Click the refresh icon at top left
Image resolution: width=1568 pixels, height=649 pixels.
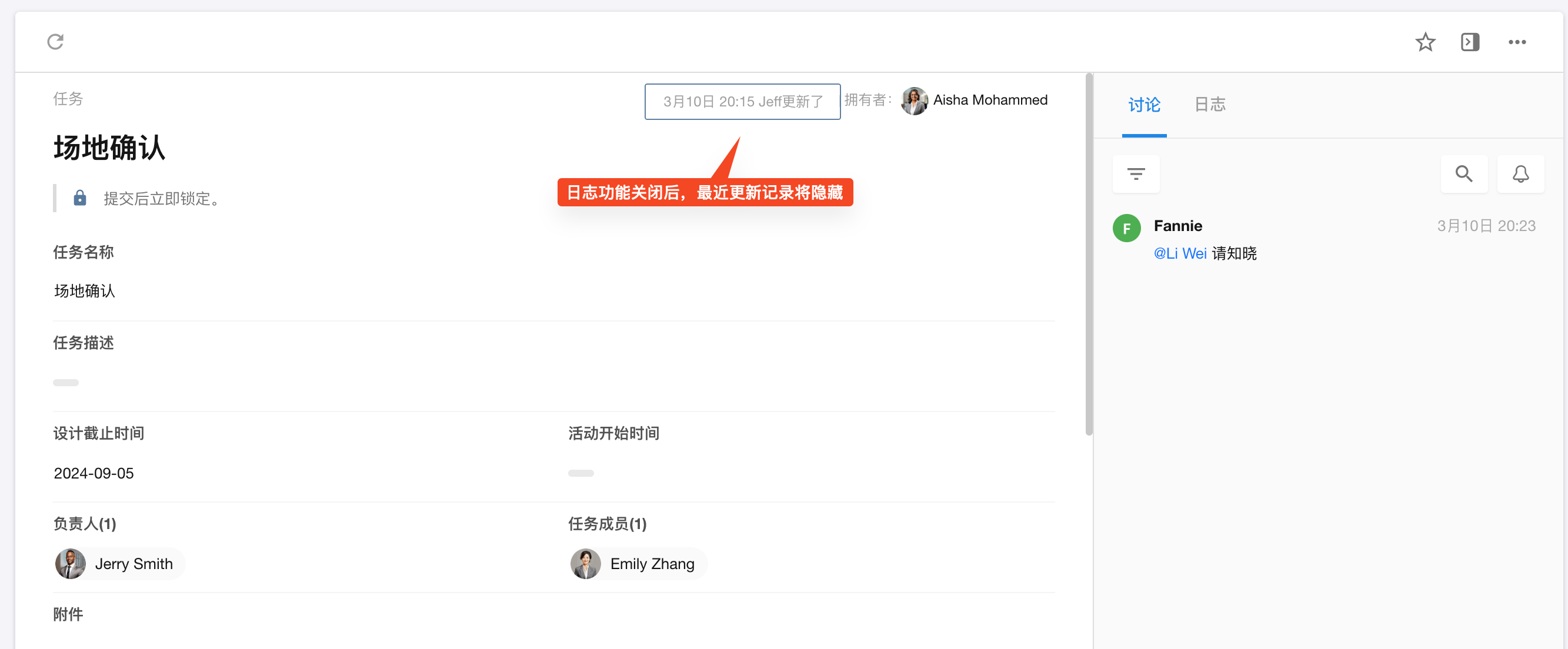coord(55,42)
